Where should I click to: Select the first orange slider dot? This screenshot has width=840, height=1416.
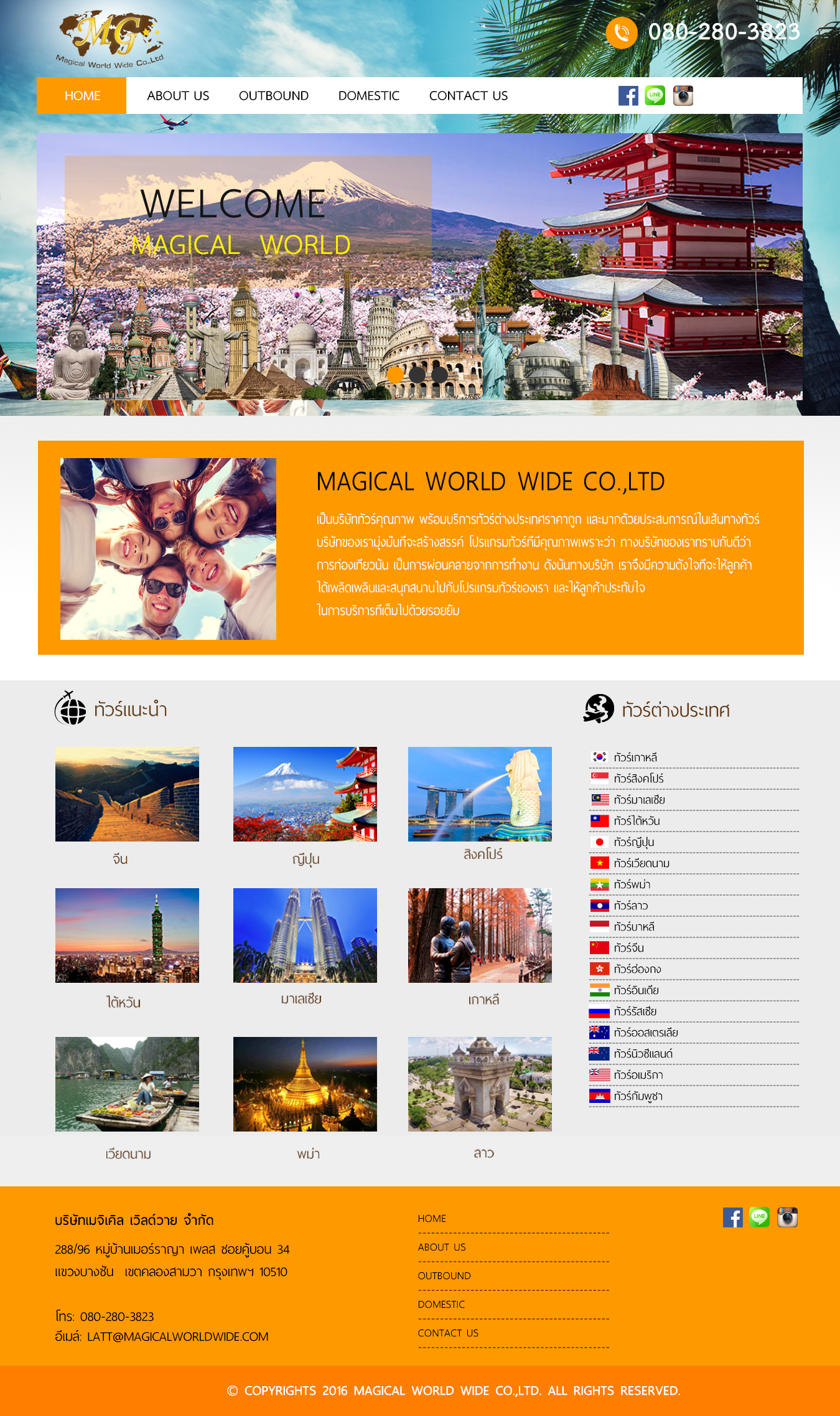pyautogui.click(x=395, y=375)
